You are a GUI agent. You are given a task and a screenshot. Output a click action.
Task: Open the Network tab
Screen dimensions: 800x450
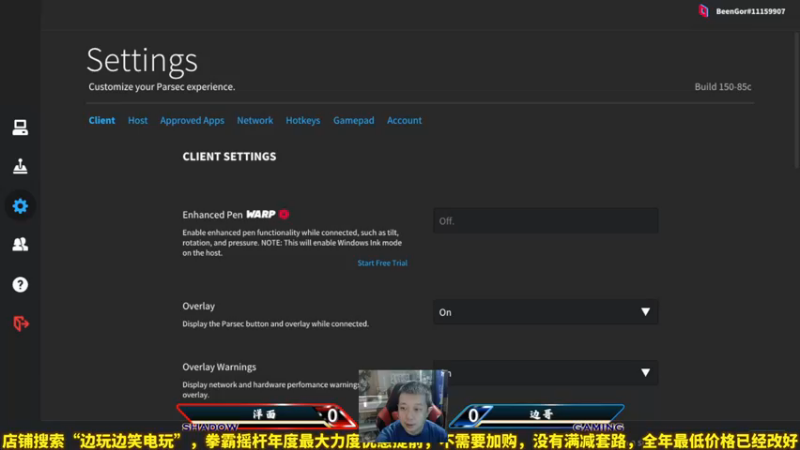pyautogui.click(x=255, y=120)
